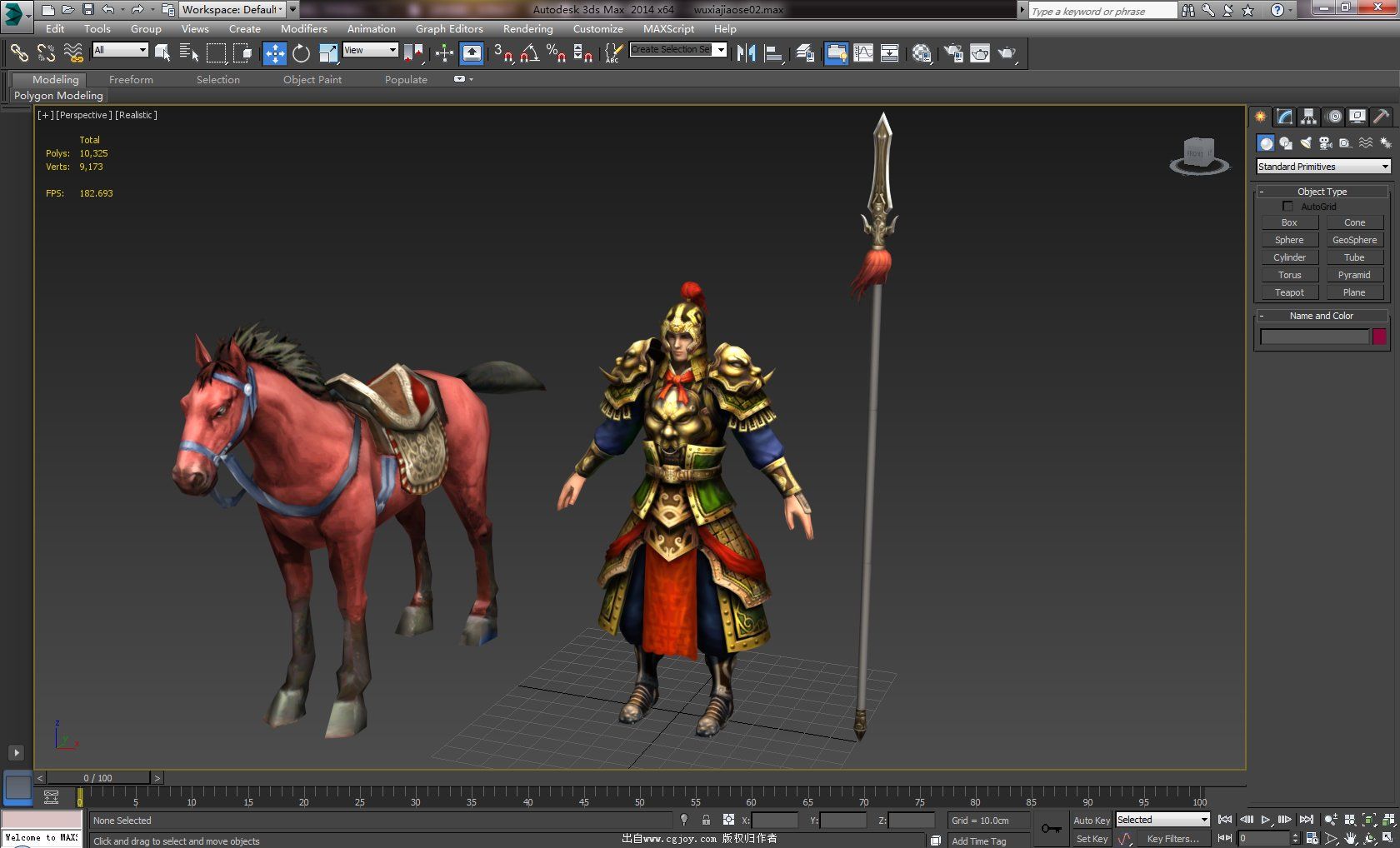
Task: Open the object color swatch
Action: 1379,337
